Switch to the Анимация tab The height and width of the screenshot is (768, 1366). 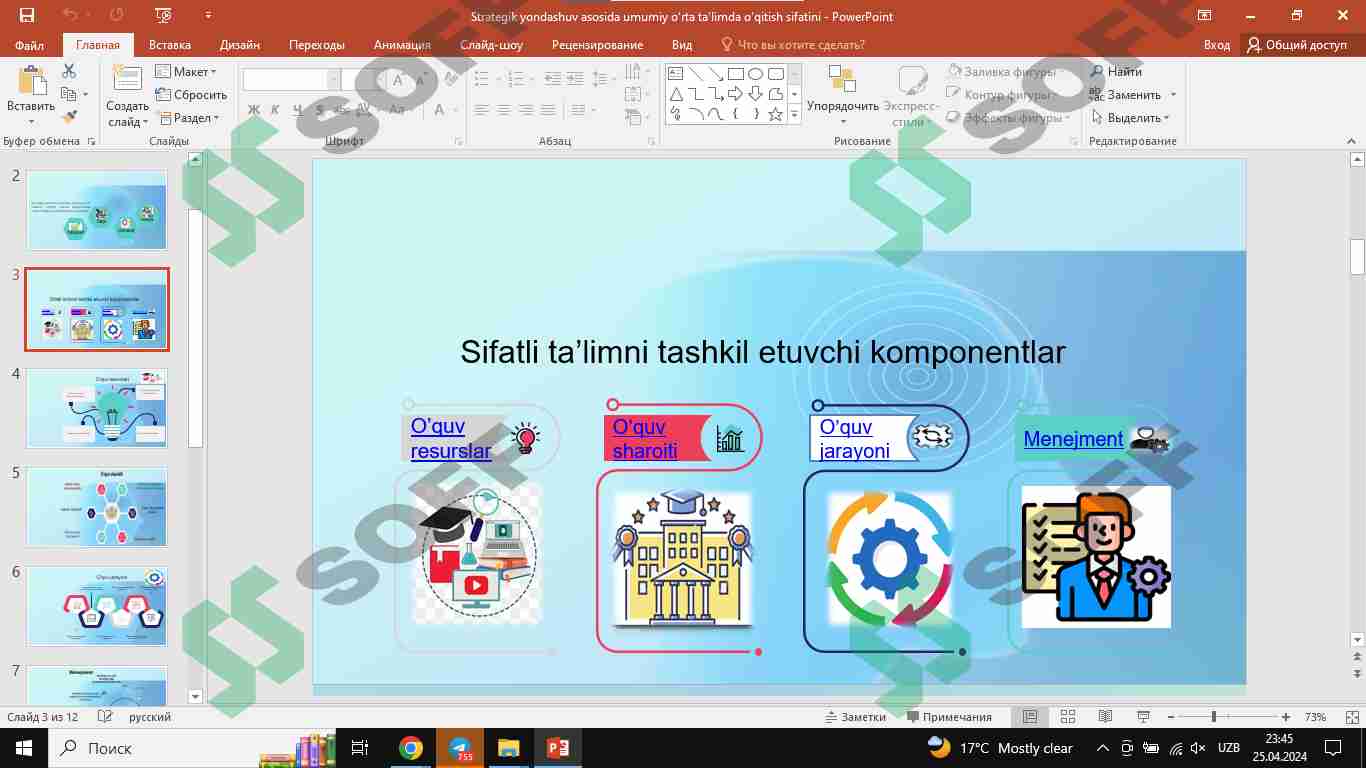pos(402,45)
